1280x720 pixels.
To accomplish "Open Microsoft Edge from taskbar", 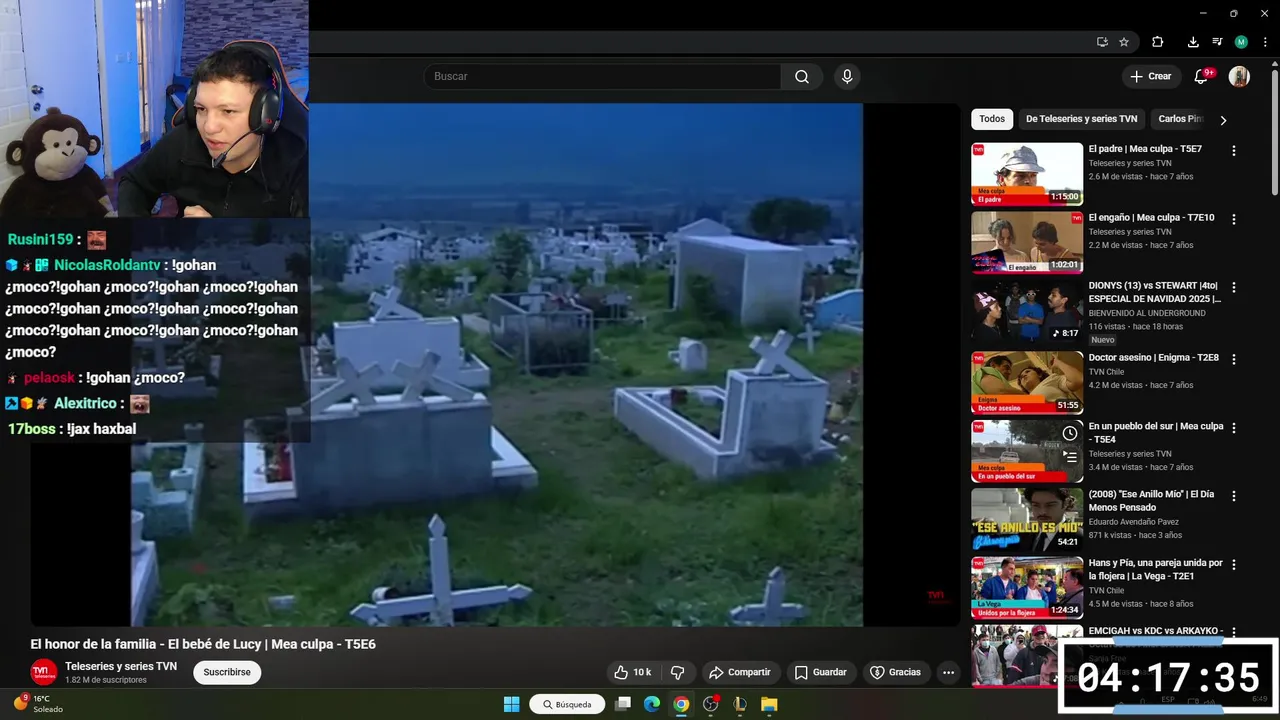I will pyautogui.click(x=652, y=704).
